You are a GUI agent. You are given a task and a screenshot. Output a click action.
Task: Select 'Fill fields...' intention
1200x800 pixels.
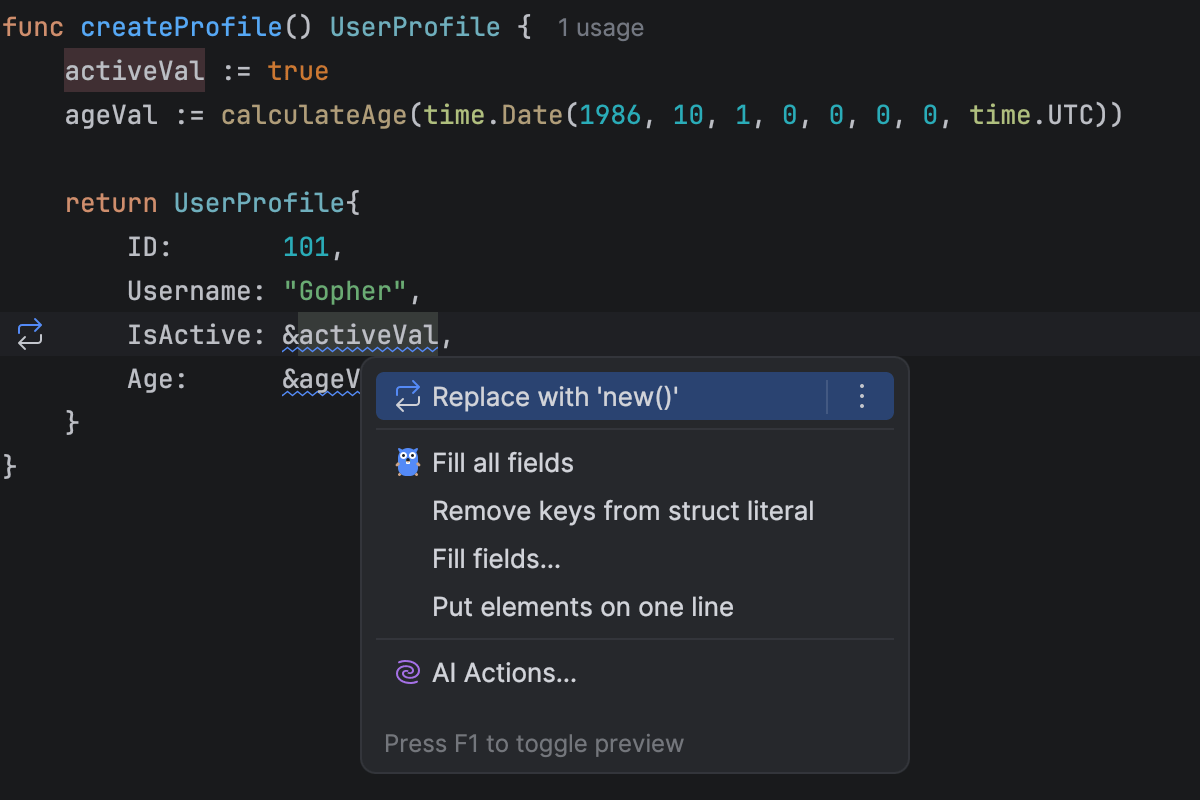click(635, 559)
